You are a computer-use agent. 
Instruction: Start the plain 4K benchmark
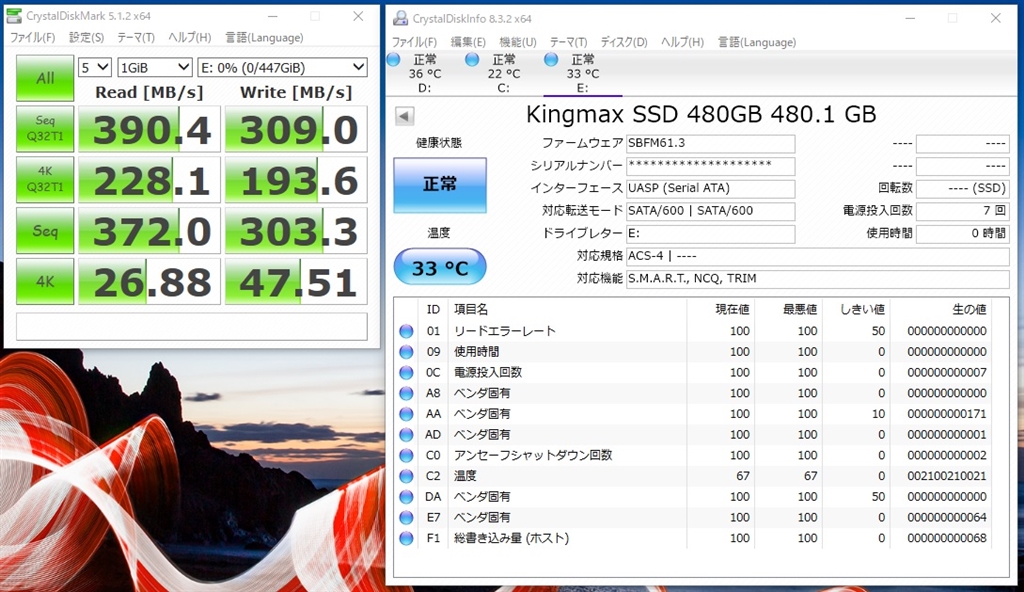pos(45,282)
